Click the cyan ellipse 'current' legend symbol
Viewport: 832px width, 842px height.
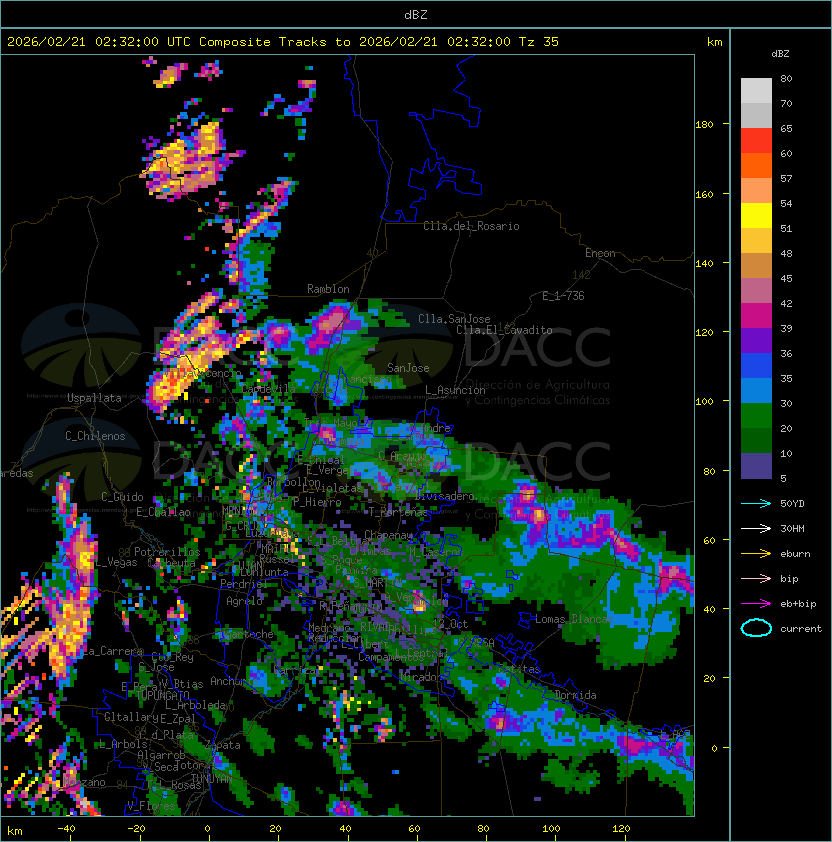point(756,628)
